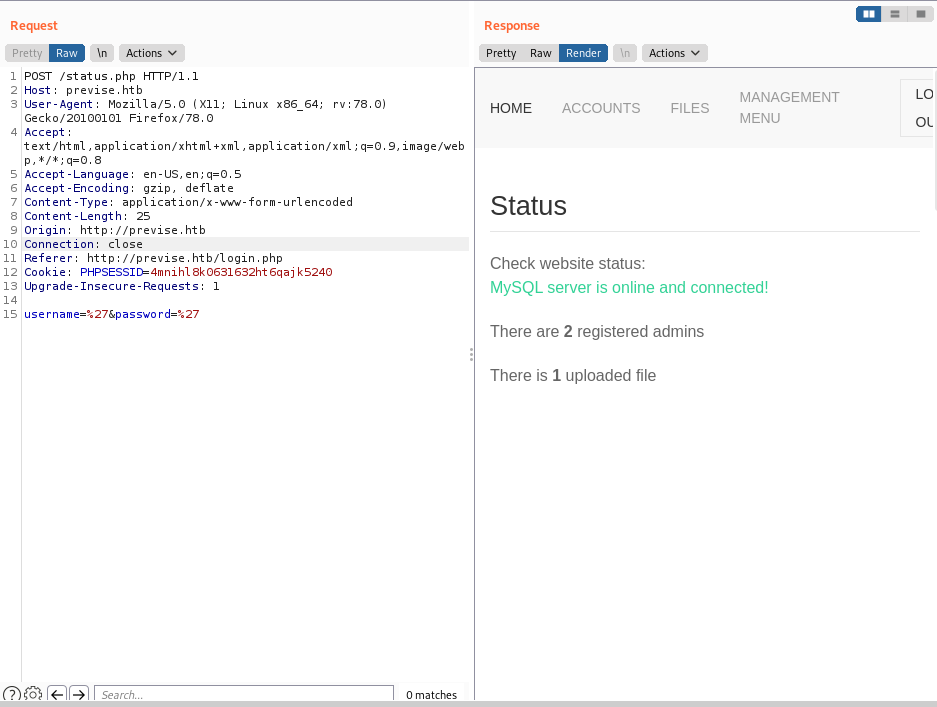
Task: Open MANAGEMENT MENU in rendered page
Action: point(789,107)
